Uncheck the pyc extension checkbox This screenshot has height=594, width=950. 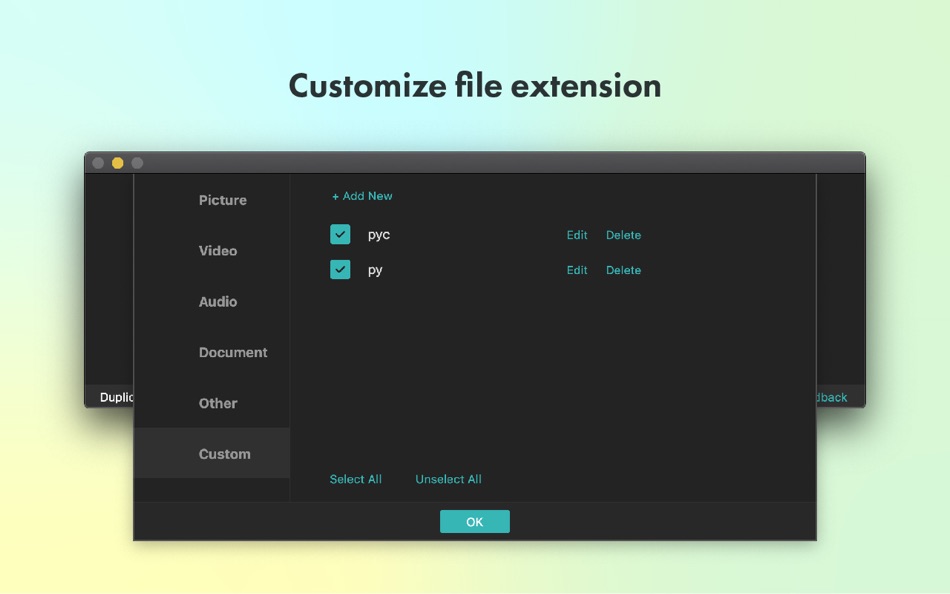point(340,234)
